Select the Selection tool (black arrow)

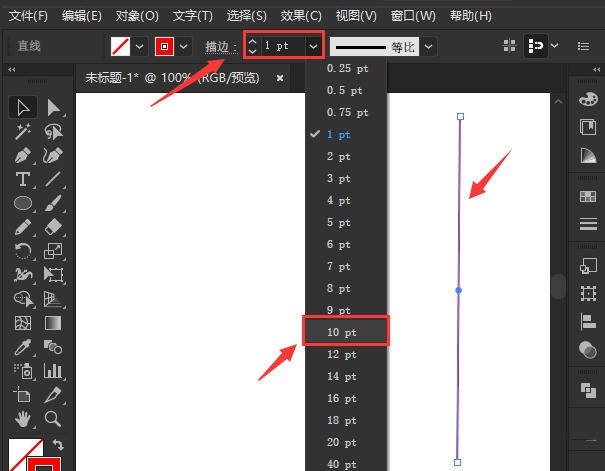pyautogui.click(x=23, y=108)
